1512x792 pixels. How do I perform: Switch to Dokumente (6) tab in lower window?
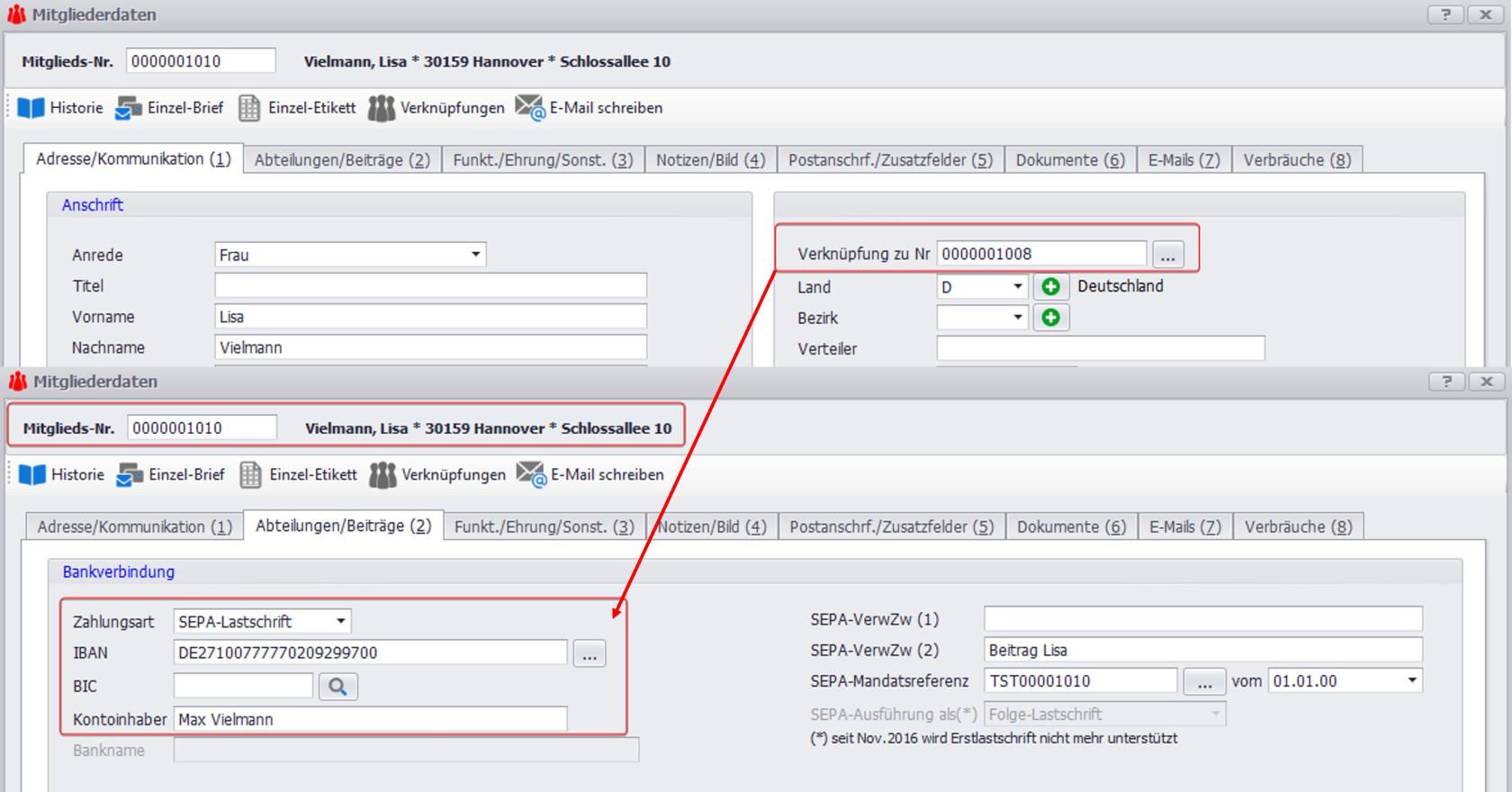pyautogui.click(x=1071, y=526)
